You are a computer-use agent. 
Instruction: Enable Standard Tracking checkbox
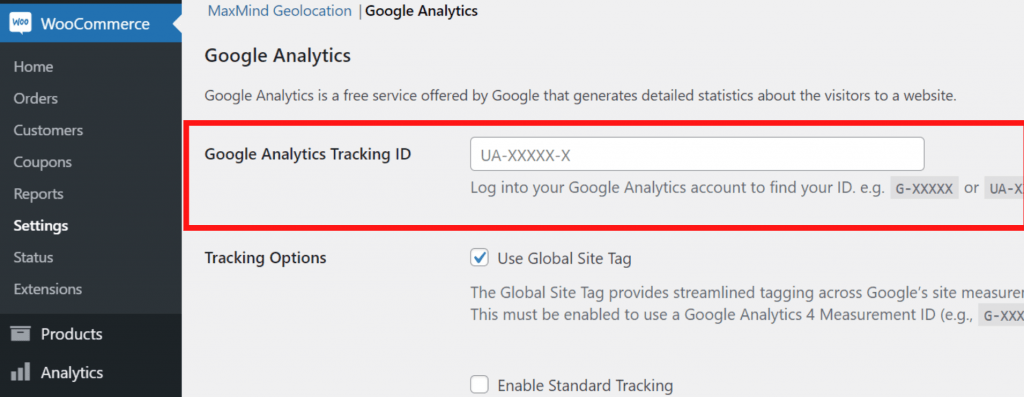pyautogui.click(x=479, y=385)
